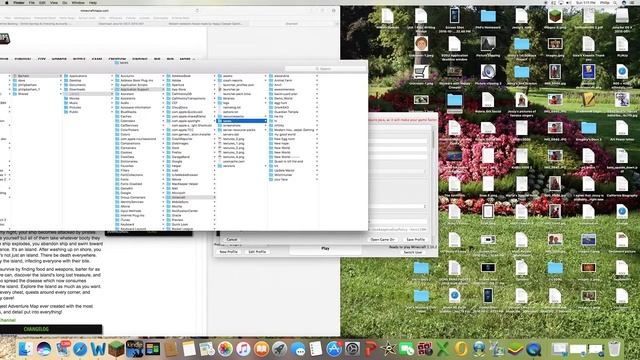
Task: Open Microsoft Word from the Dock
Action: 98,349
